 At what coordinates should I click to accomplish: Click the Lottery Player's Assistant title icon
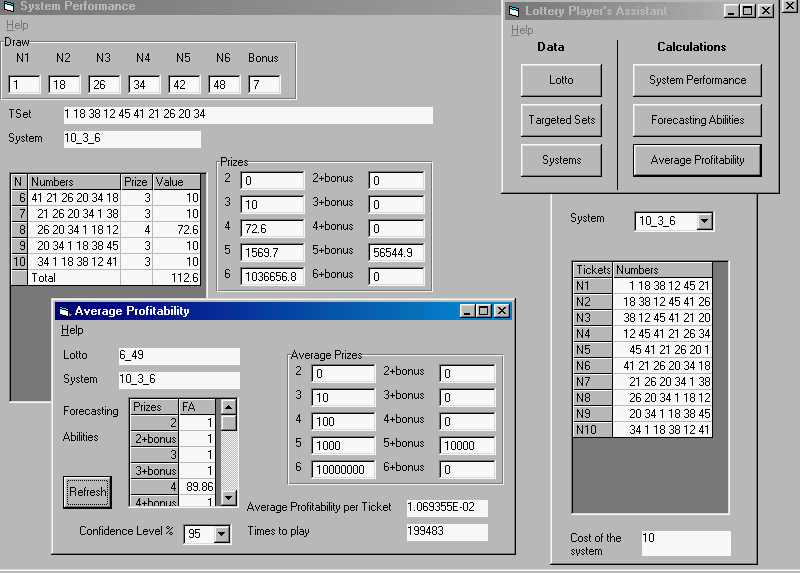(514, 11)
